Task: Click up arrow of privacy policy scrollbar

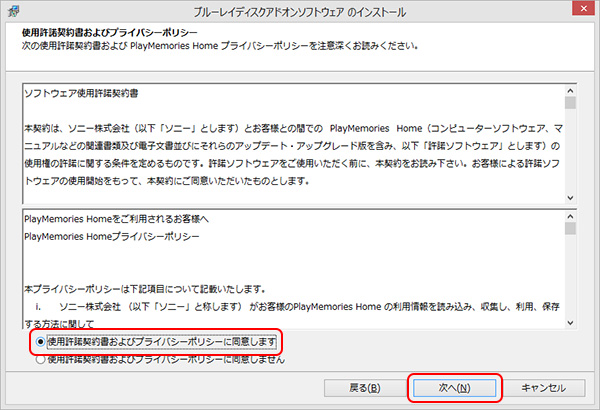Action: pos(570,215)
